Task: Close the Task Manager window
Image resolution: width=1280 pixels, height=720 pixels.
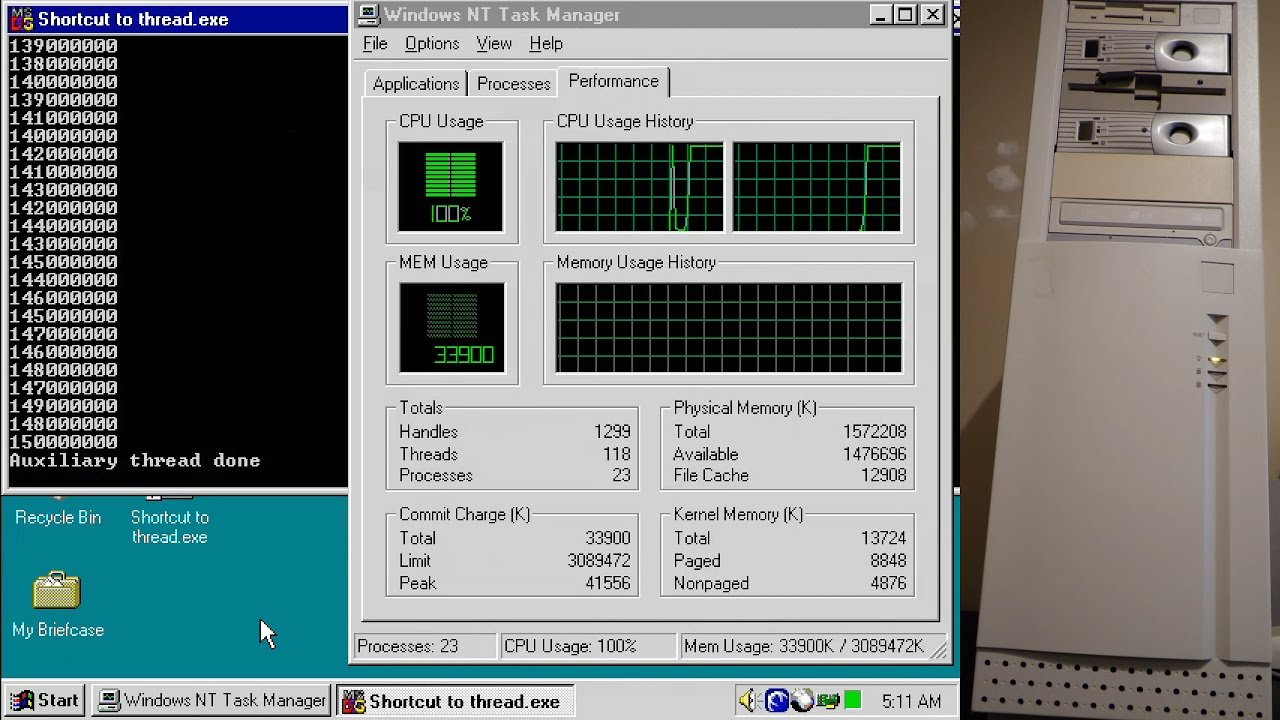Action: (x=932, y=15)
